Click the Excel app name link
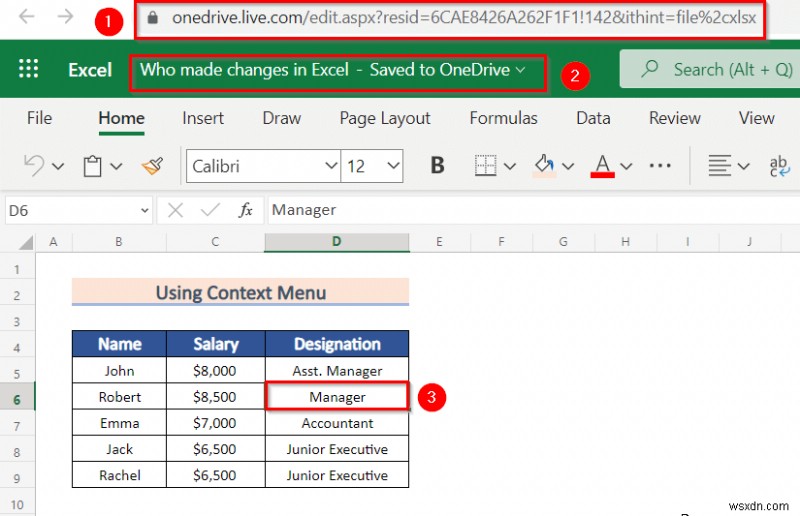 (90, 70)
